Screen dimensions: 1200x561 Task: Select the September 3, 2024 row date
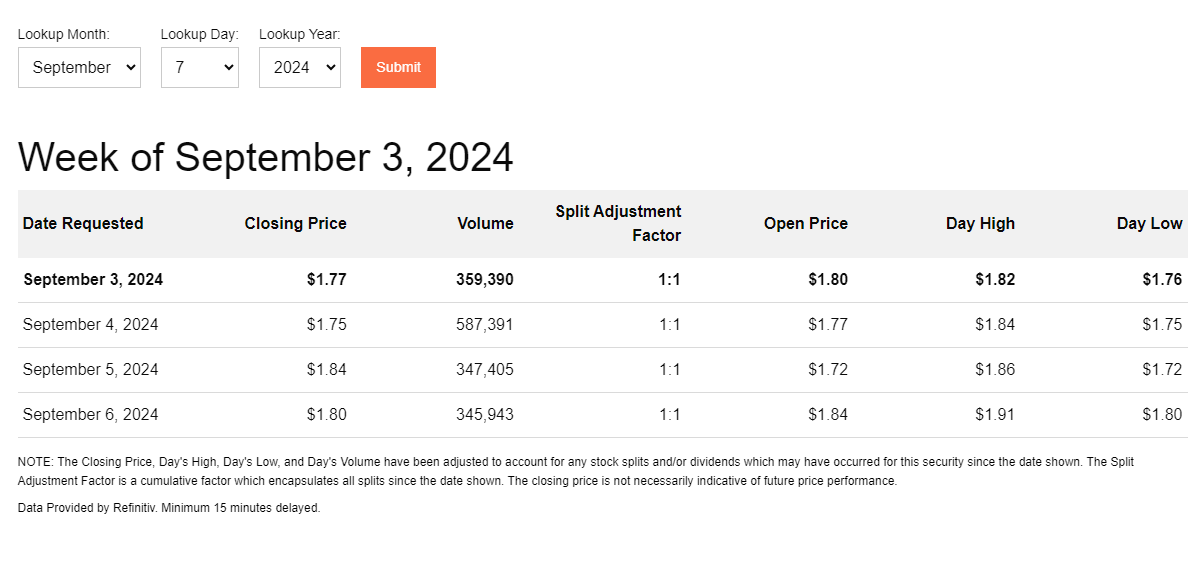coord(93,279)
